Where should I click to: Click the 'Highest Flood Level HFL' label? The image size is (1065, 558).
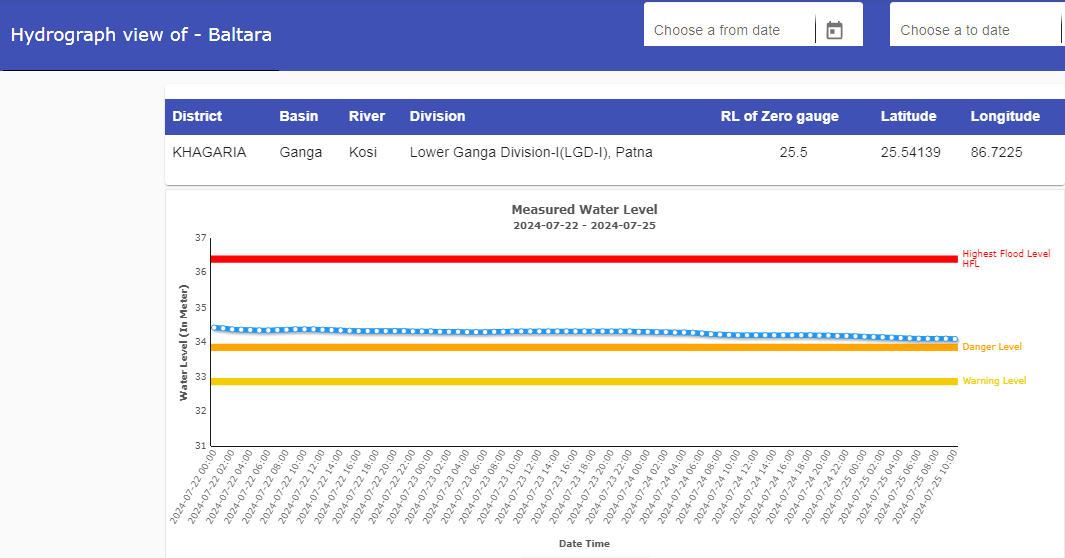[1006, 258]
